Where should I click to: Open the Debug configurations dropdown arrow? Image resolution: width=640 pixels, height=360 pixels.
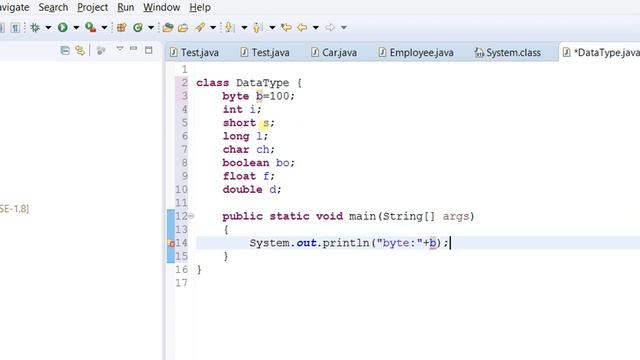[x=48, y=28]
